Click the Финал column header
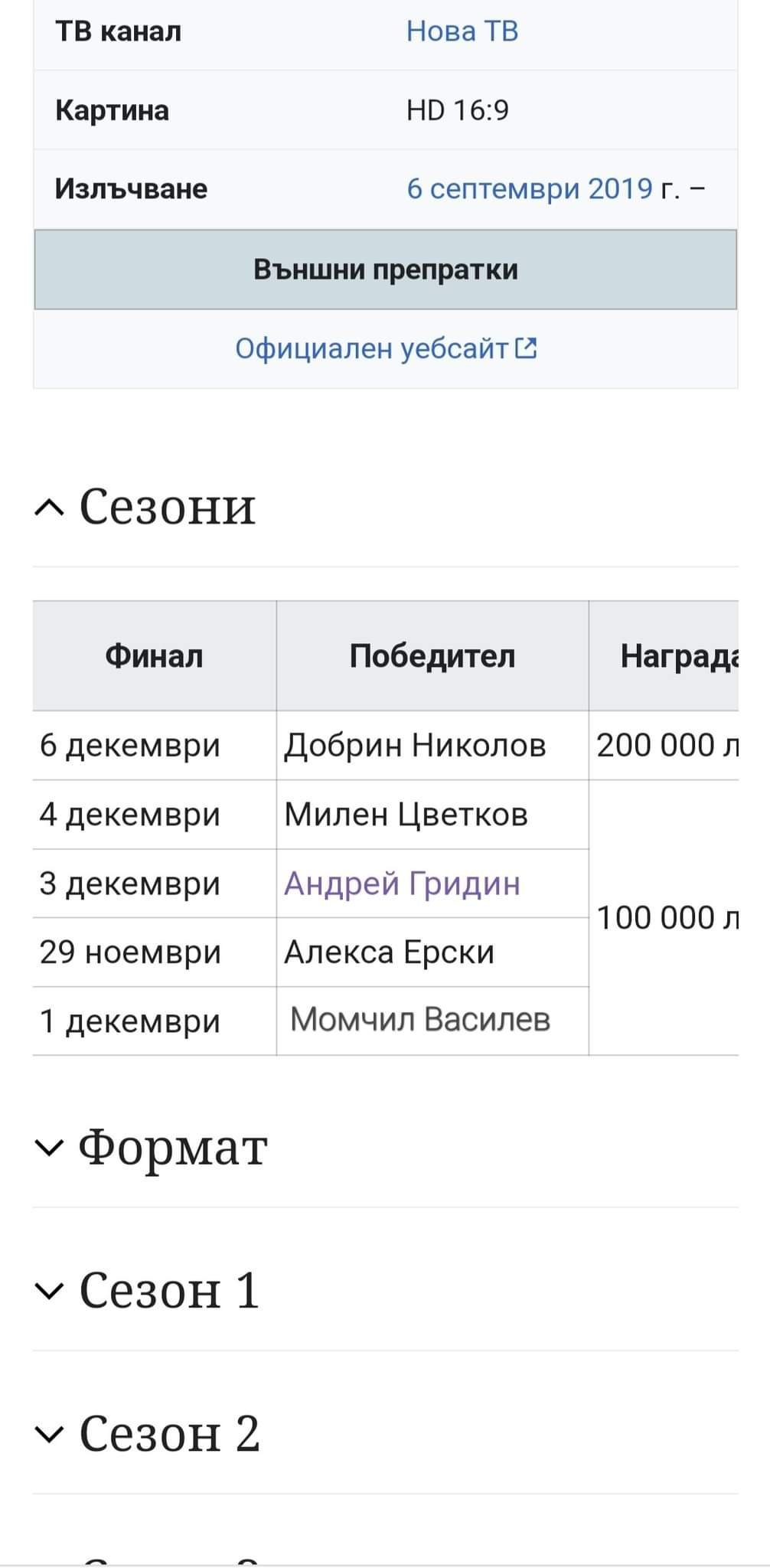 (x=154, y=656)
